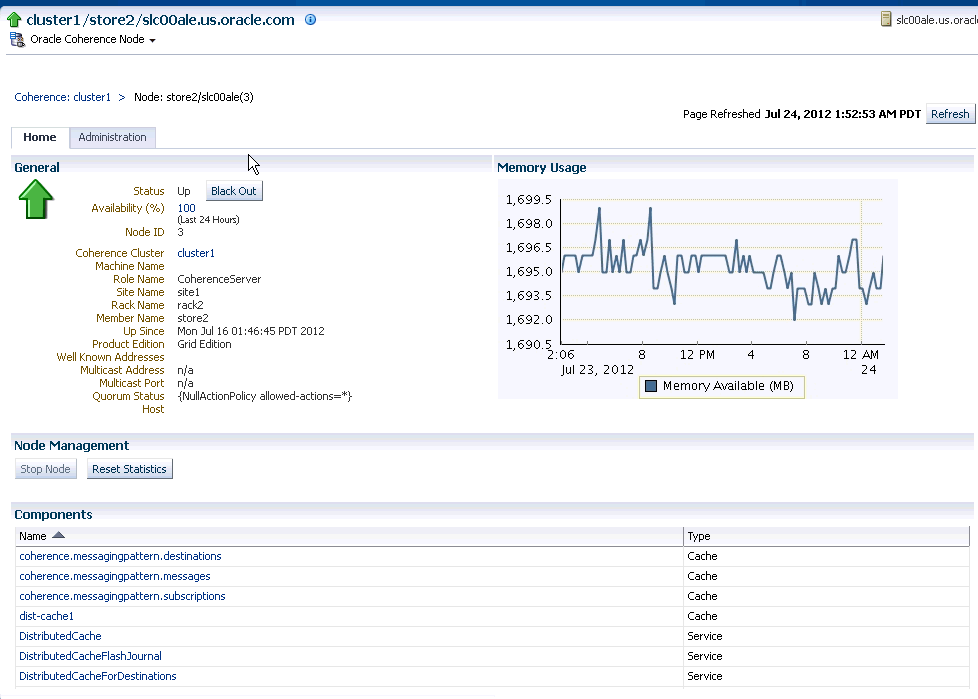
Task: Open the cluster1 Coherence Cluster link
Action: (196, 253)
